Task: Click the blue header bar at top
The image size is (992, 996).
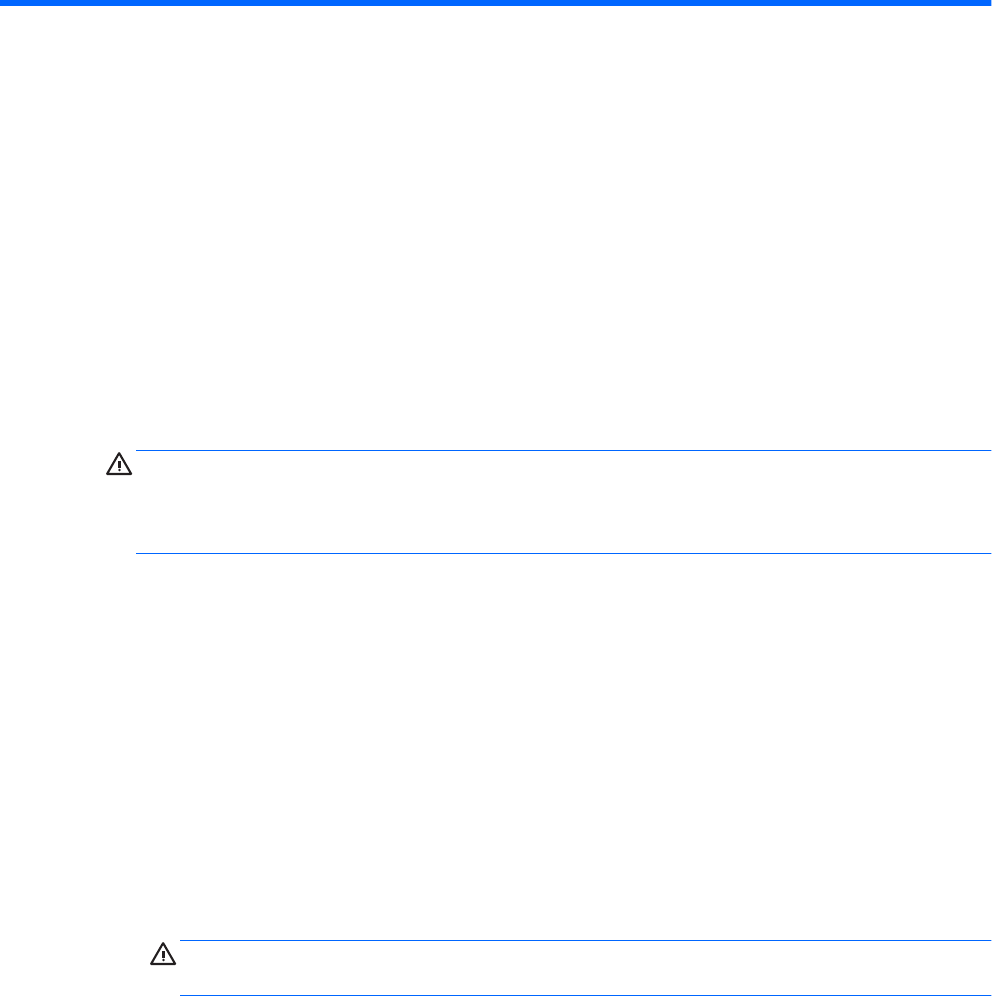Action: click(496, 3)
